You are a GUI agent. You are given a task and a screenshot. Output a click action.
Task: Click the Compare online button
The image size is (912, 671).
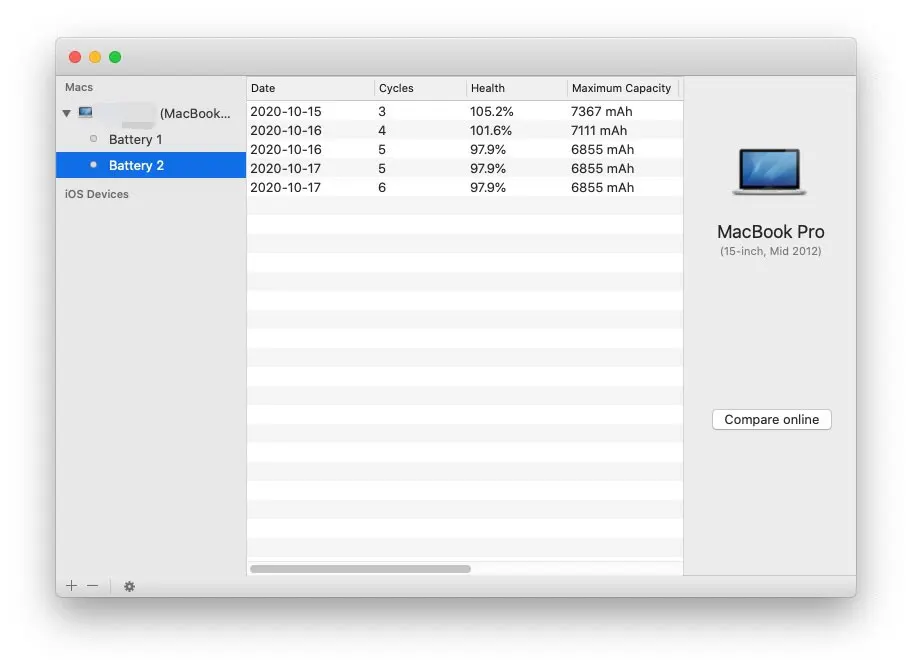coord(771,419)
